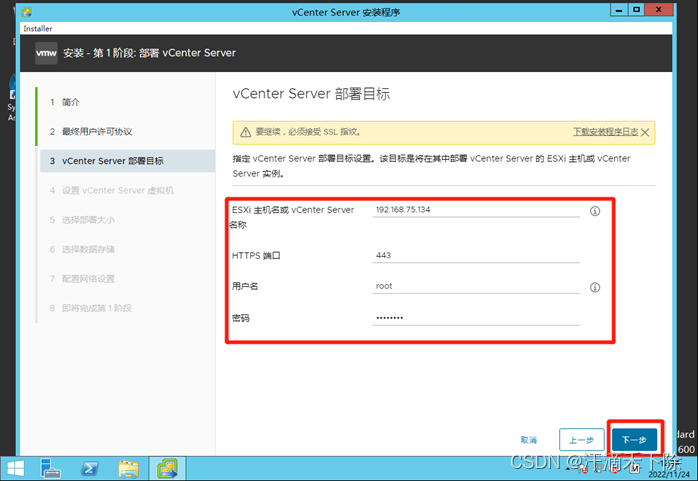This screenshot has height=481, width=698.
Task: Click the info icon beside ESXi host name field
Action: click(x=595, y=211)
